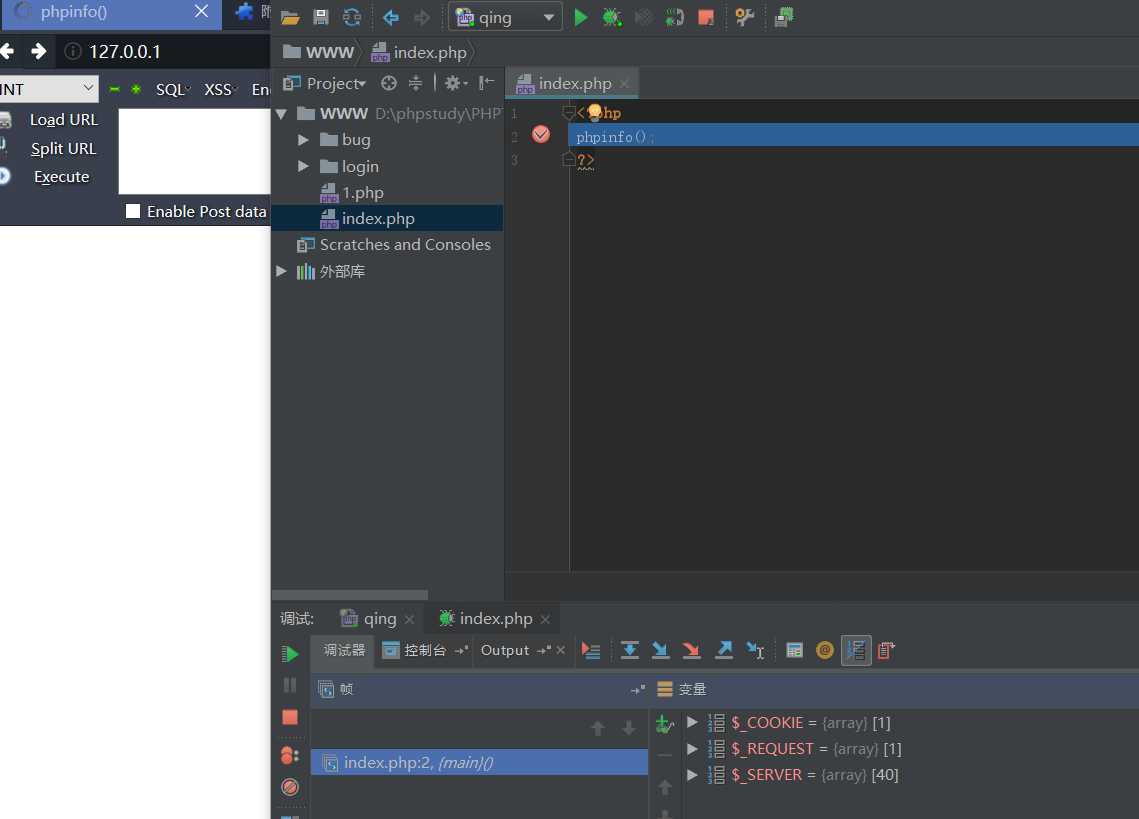Close the Output tab
The width and height of the screenshot is (1139, 819).
point(561,650)
